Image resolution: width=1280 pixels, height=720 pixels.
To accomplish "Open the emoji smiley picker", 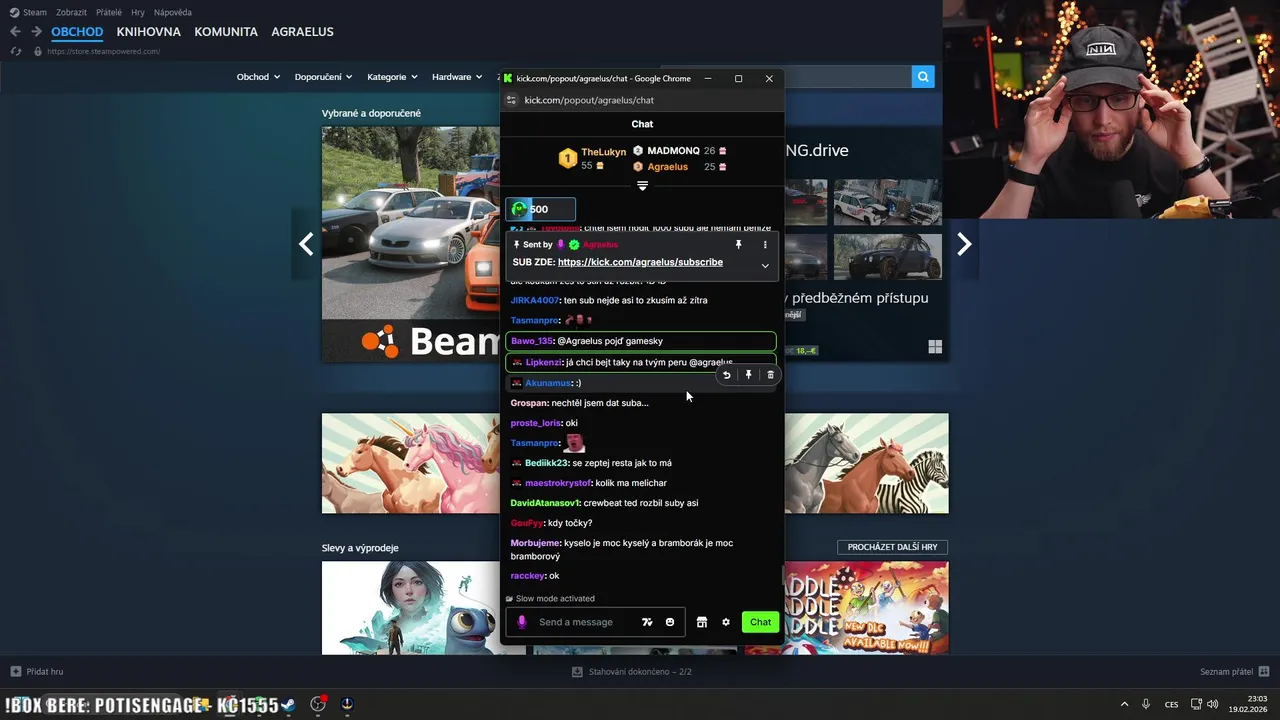I will tap(670, 622).
